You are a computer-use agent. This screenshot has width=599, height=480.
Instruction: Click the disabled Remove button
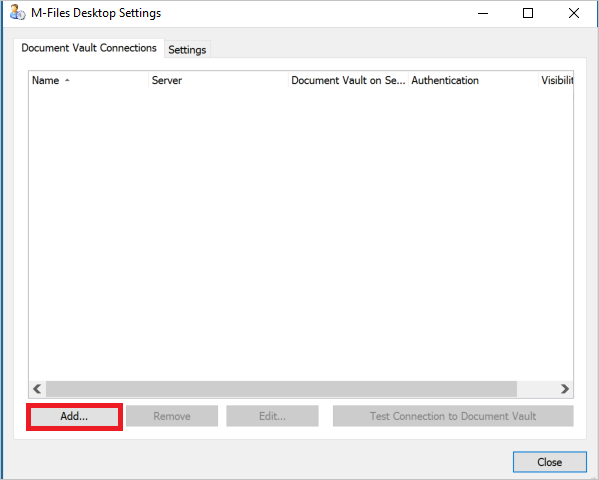tap(172, 416)
